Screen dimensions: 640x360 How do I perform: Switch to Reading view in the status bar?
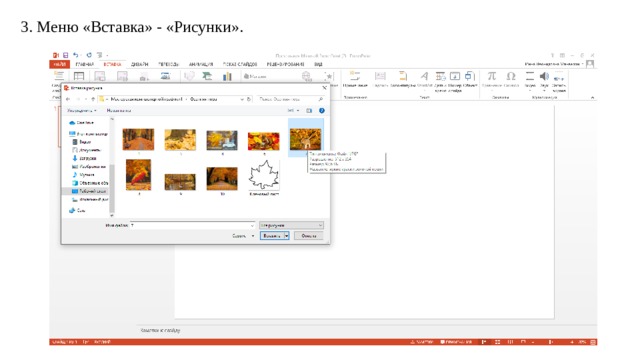coord(510,342)
